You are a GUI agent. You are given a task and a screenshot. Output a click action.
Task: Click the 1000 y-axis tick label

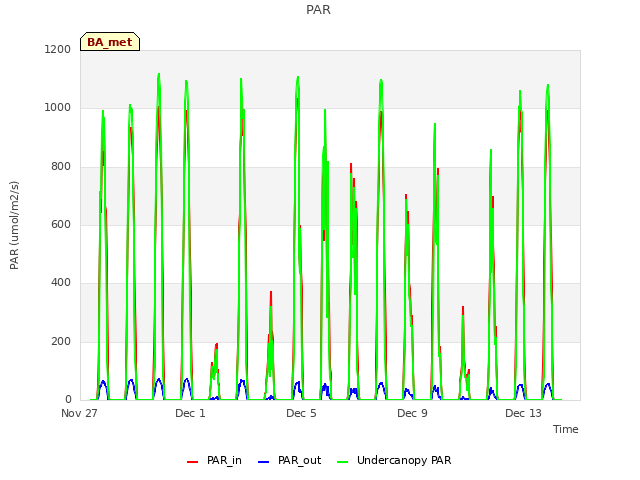coord(58,108)
